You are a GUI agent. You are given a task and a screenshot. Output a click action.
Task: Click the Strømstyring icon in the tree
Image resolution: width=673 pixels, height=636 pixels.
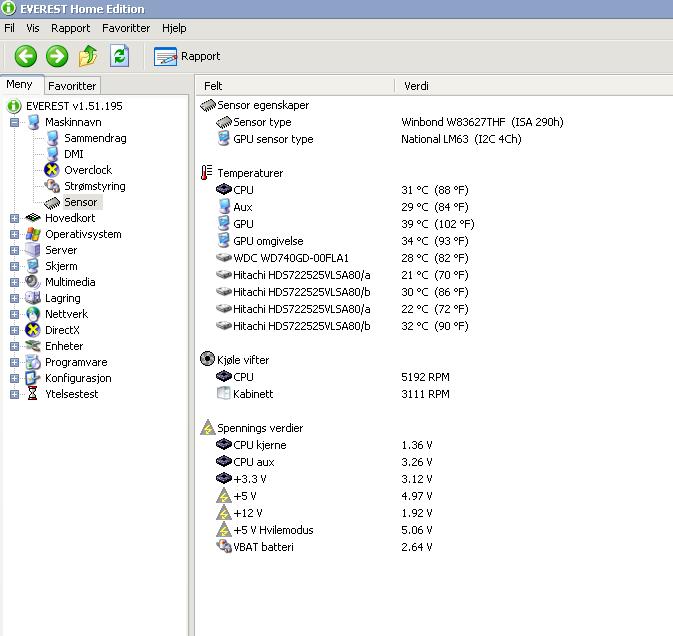(52, 186)
